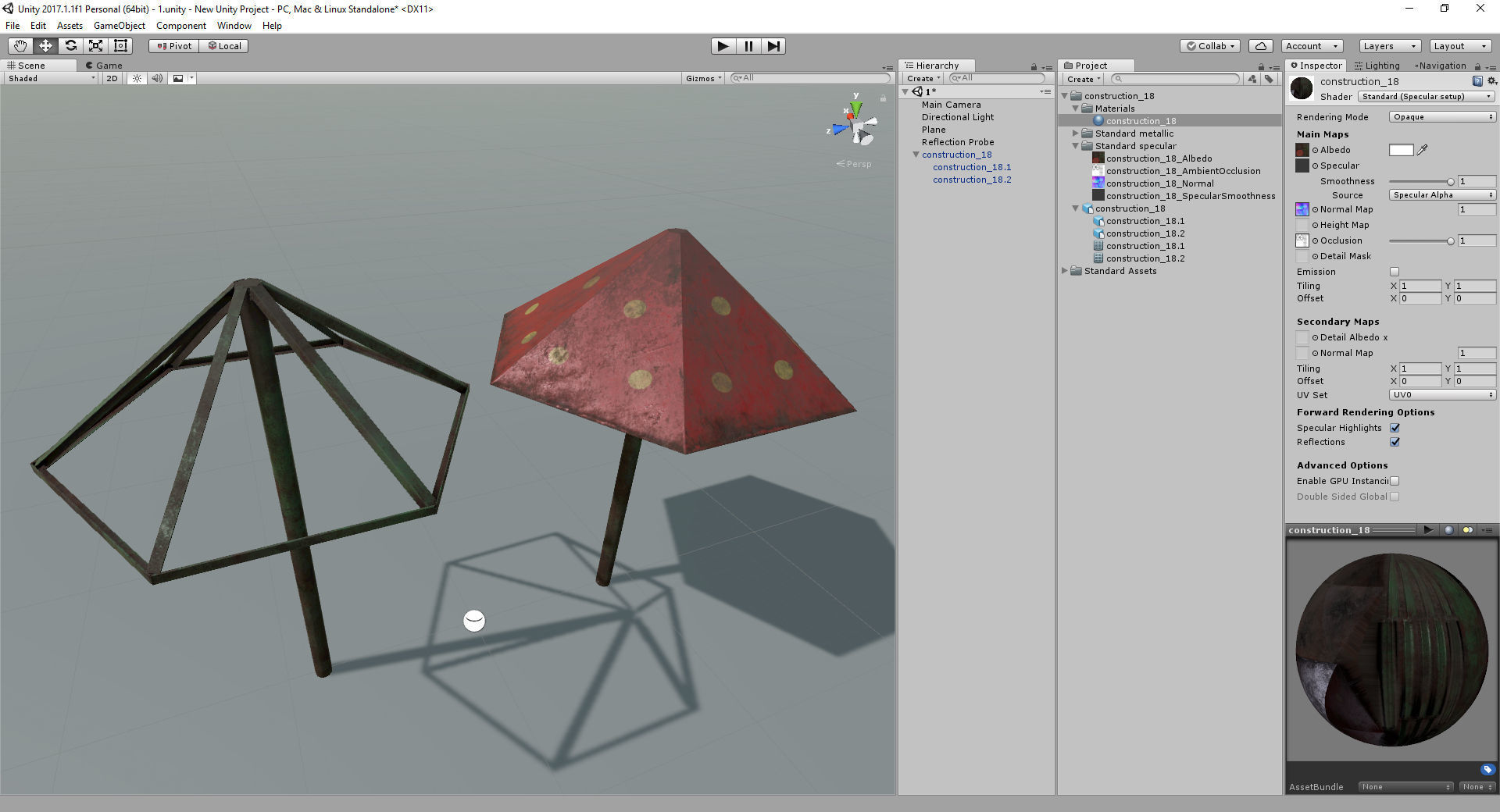Click the Project search field
Screen dimensions: 1500x812
(x=1176, y=79)
